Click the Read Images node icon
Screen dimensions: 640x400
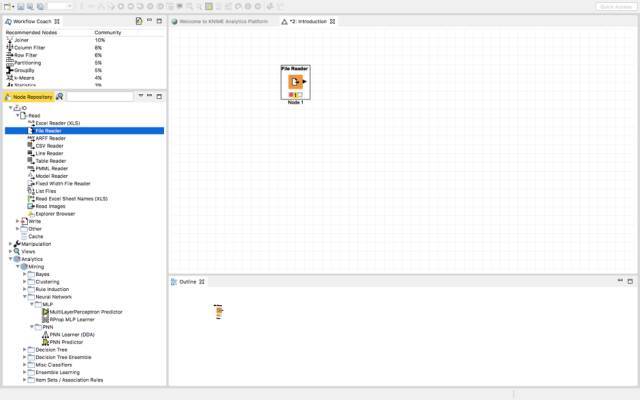(31, 206)
